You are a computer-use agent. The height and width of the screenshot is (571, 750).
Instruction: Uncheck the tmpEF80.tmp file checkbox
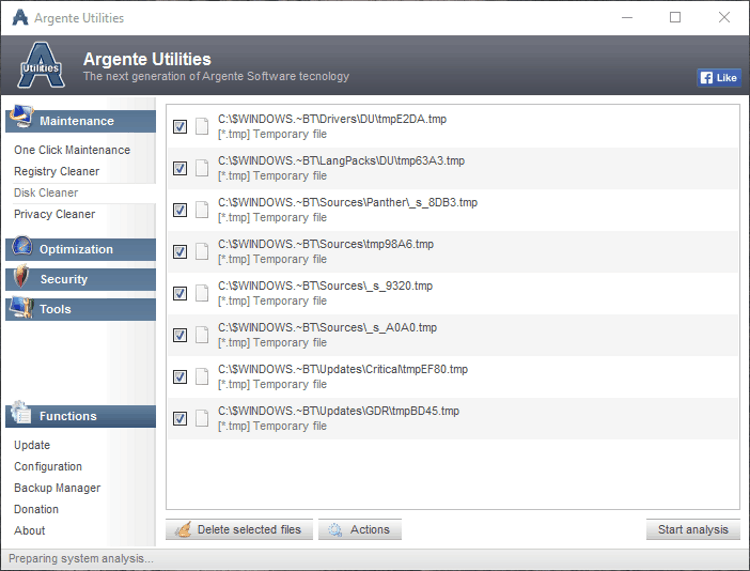pyautogui.click(x=180, y=377)
